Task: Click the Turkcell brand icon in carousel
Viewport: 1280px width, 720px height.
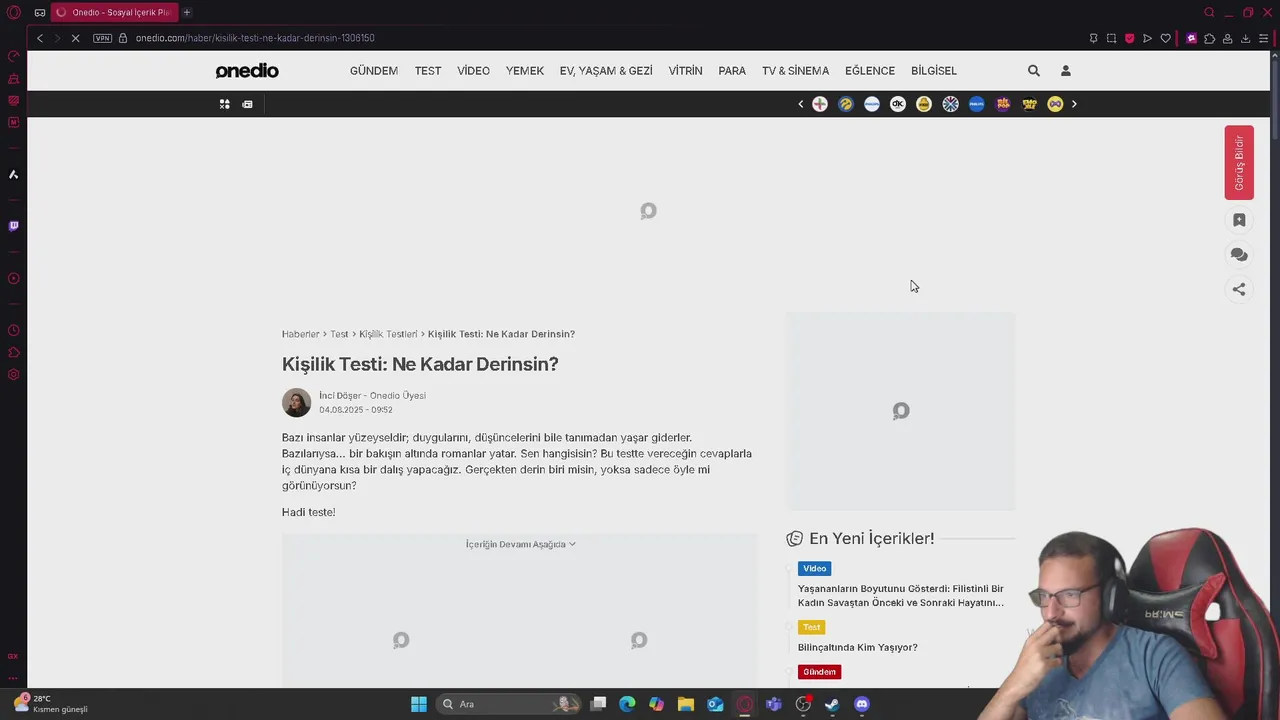Action: coord(846,104)
